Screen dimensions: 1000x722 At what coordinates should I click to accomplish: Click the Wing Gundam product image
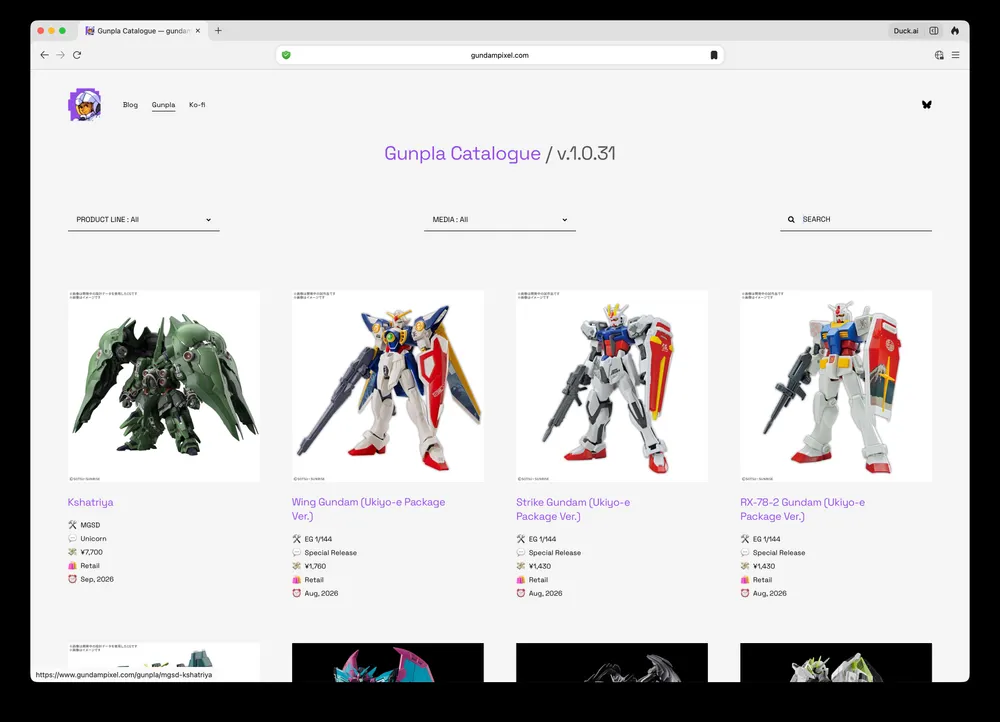click(388, 386)
